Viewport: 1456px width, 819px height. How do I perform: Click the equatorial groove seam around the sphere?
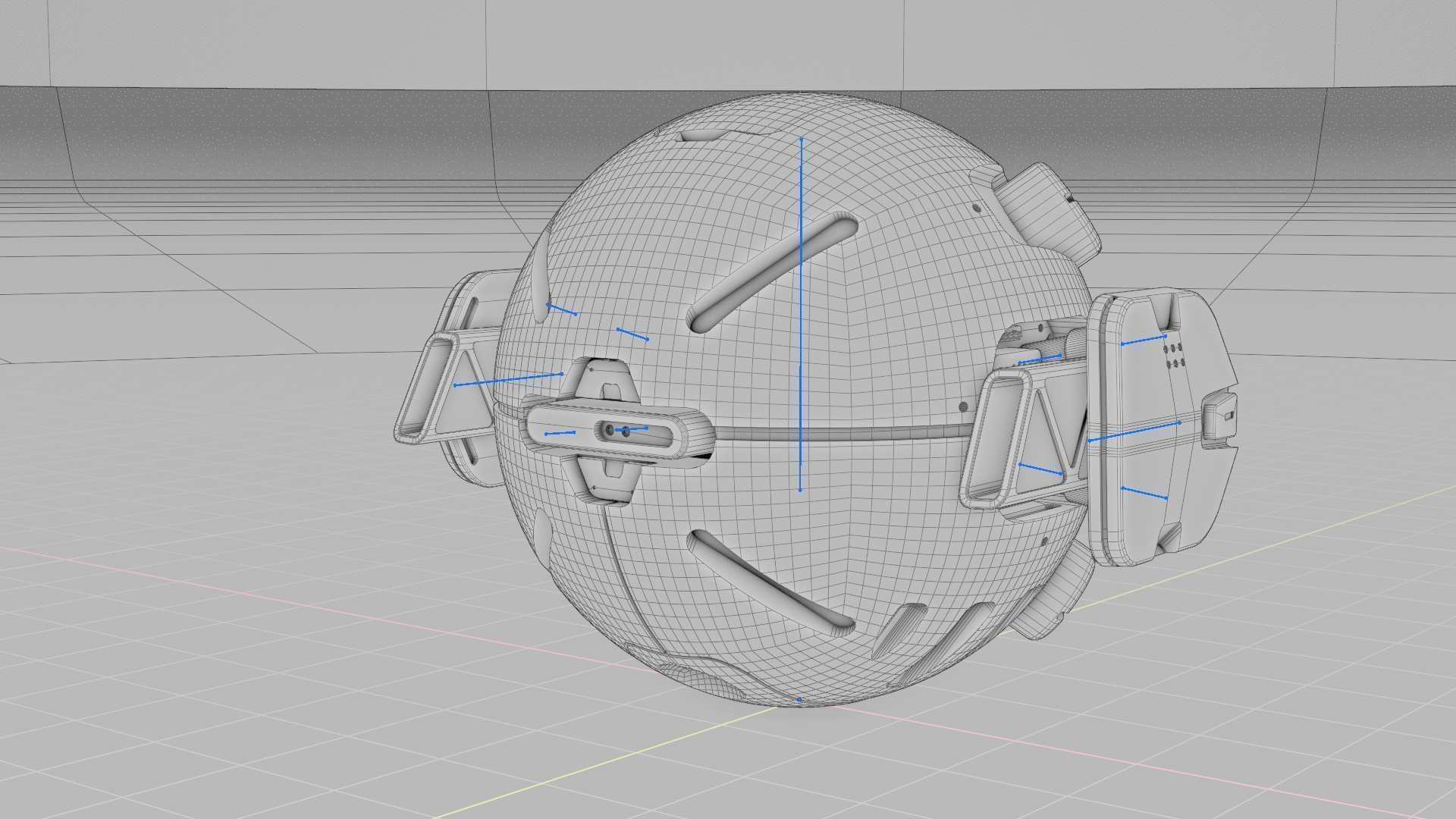[x=842, y=435]
